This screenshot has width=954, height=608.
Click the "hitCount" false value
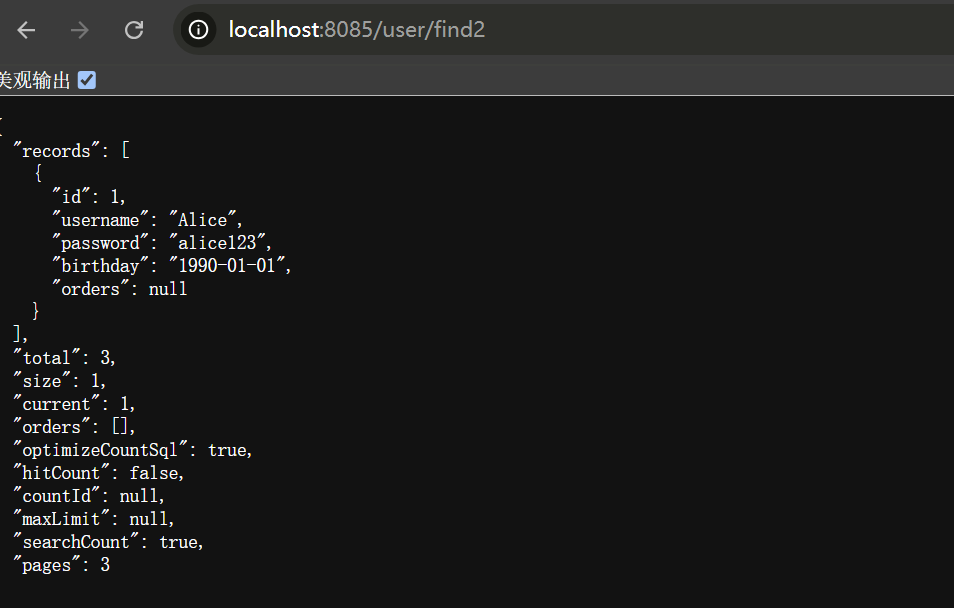click(156, 473)
